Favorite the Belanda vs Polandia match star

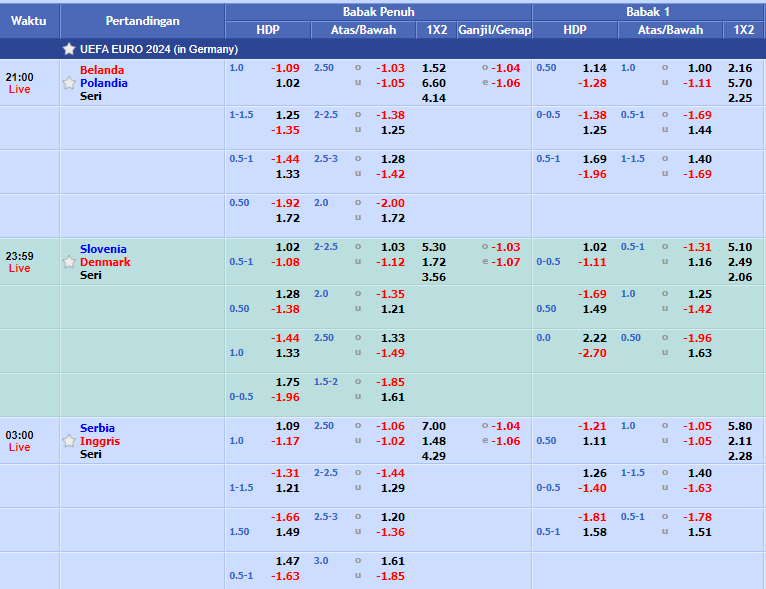[x=69, y=83]
